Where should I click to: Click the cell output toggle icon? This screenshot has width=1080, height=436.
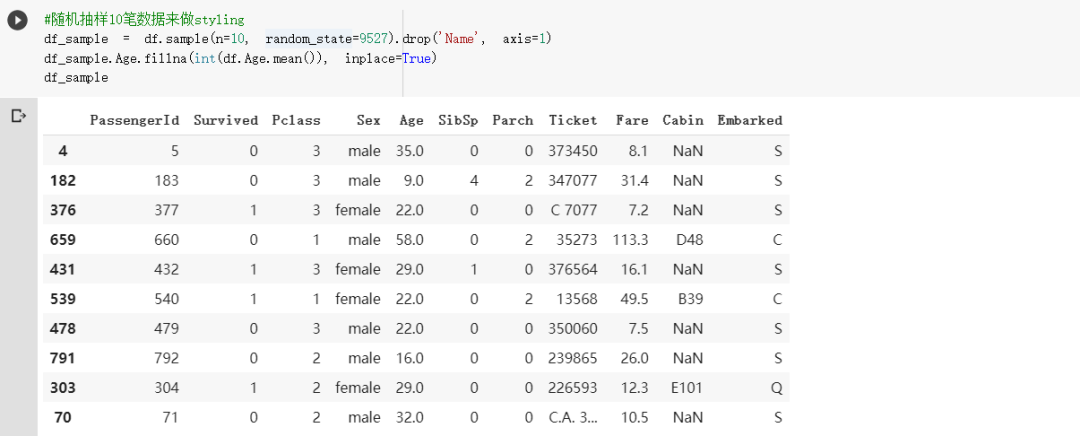coord(19,116)
